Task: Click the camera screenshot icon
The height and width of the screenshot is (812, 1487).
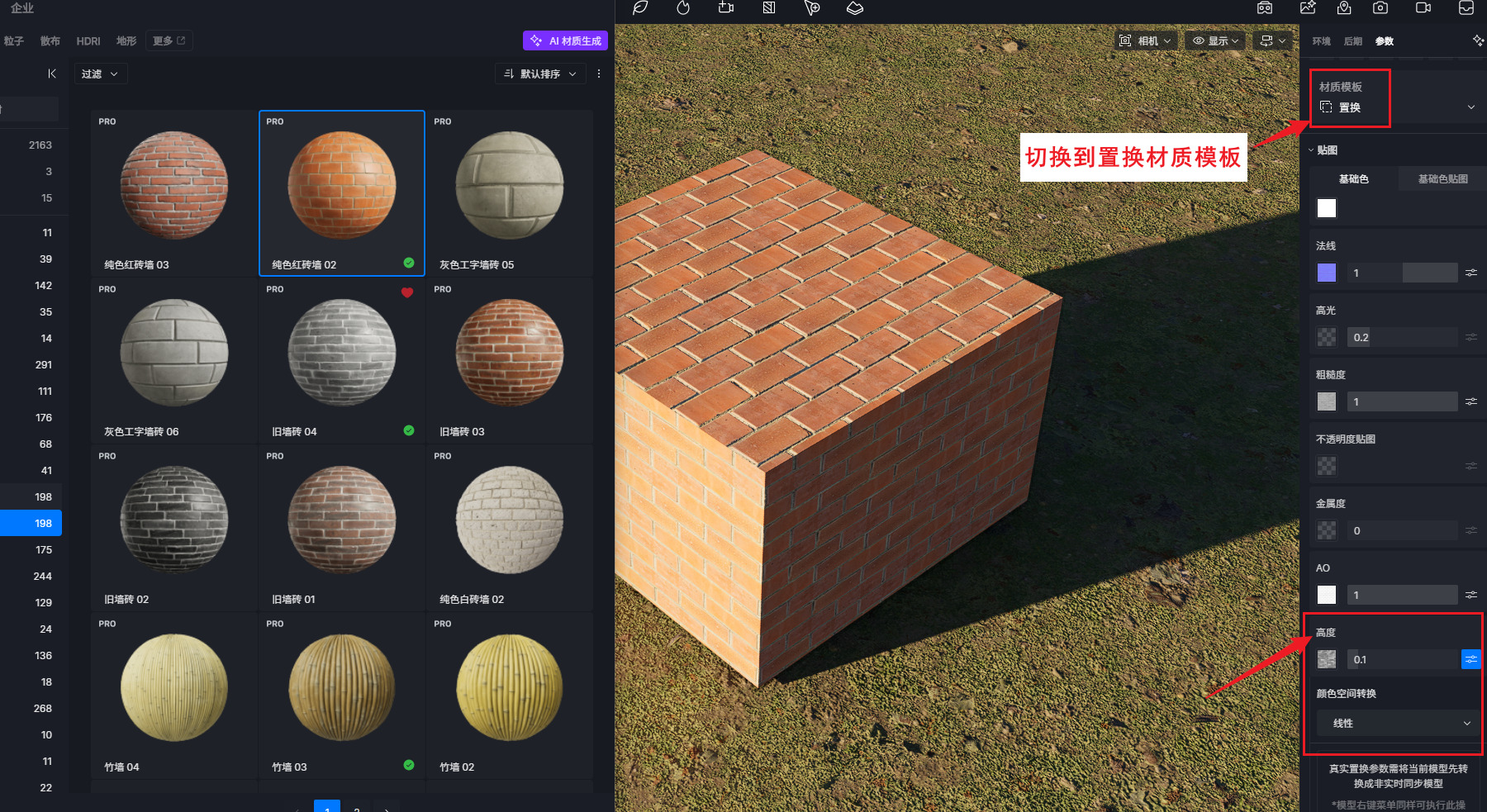Action: [1380, 8]
